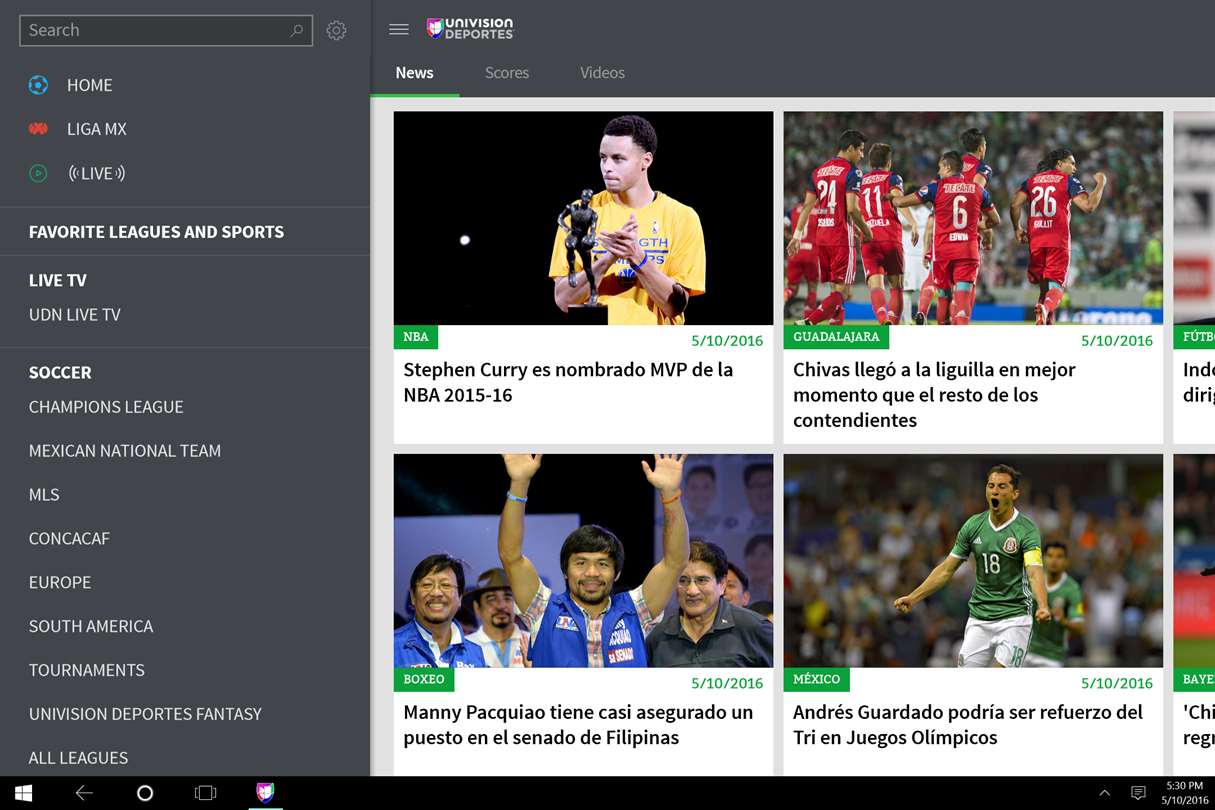Open CHAMPIONS LEAGUE in sidebar
1215x810 pixels.
click(x=106, y=407)
